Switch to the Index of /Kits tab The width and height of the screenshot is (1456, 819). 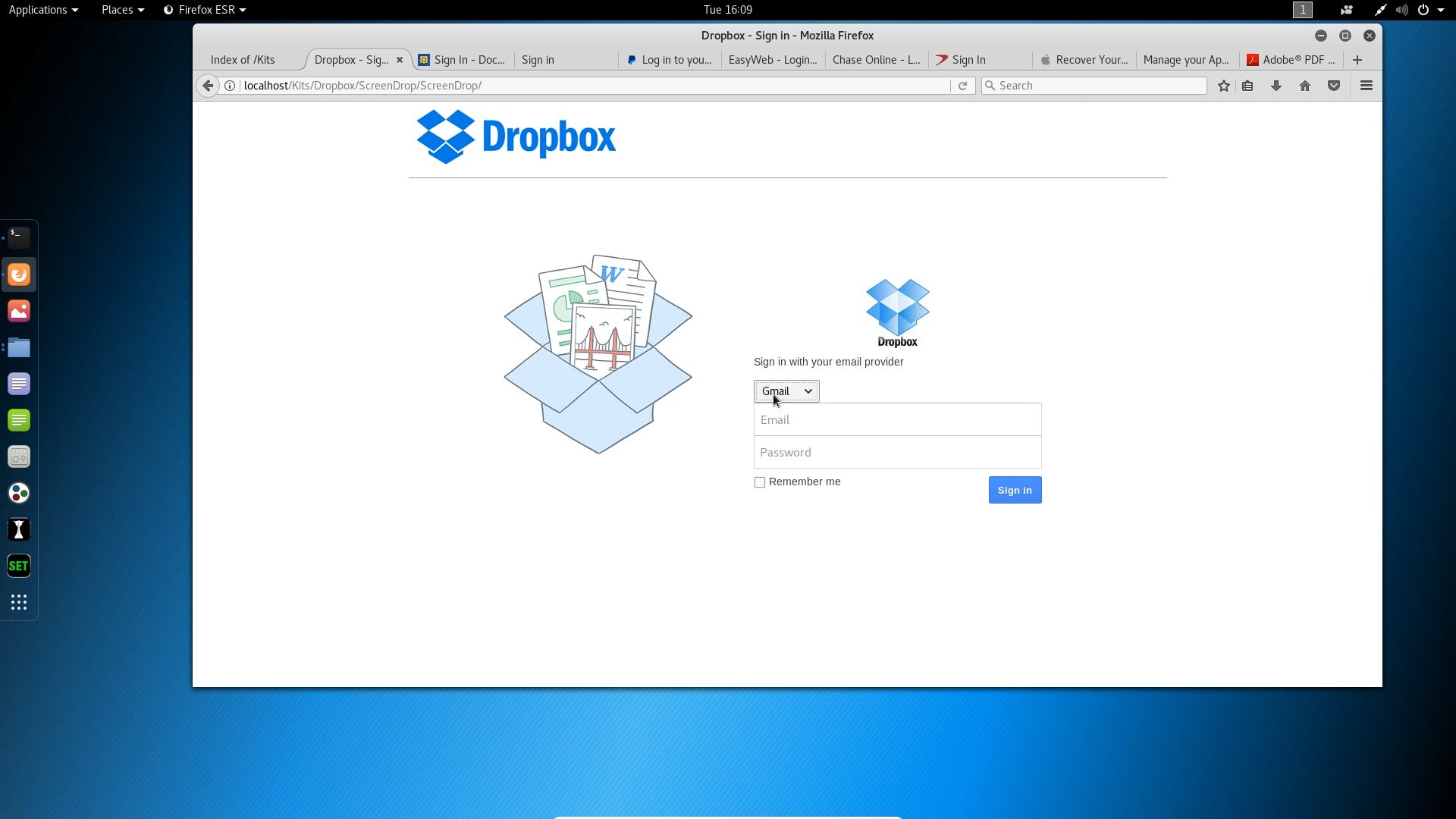(x=243, y=60)
